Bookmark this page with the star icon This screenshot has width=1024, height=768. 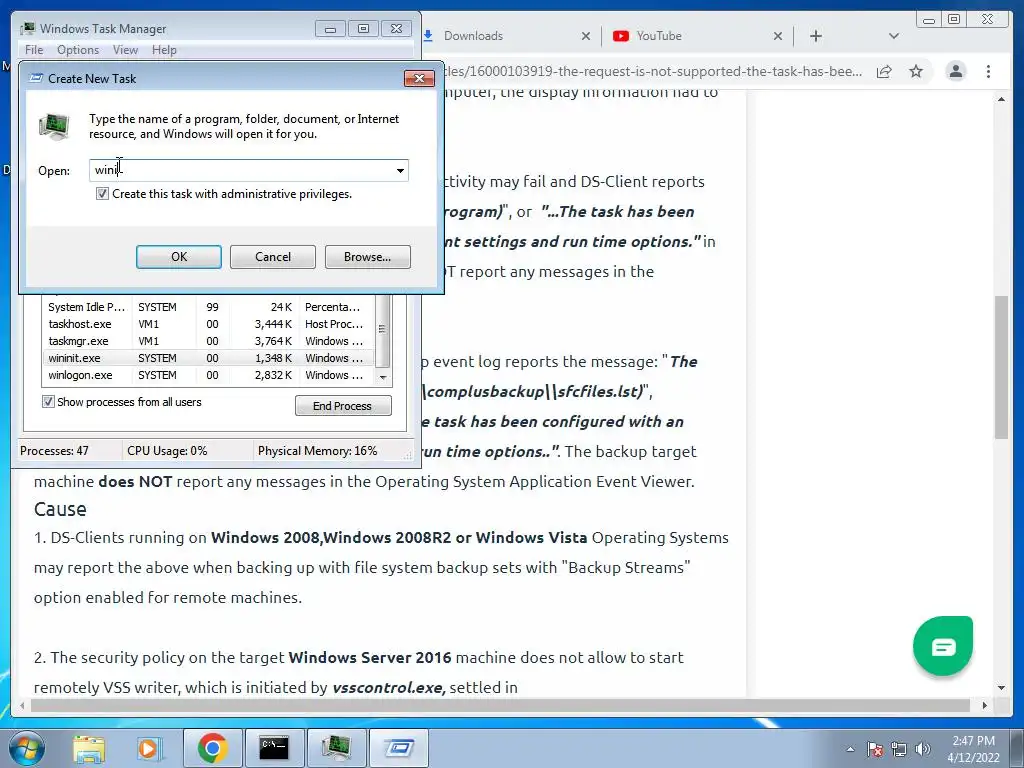click(916, 71)
